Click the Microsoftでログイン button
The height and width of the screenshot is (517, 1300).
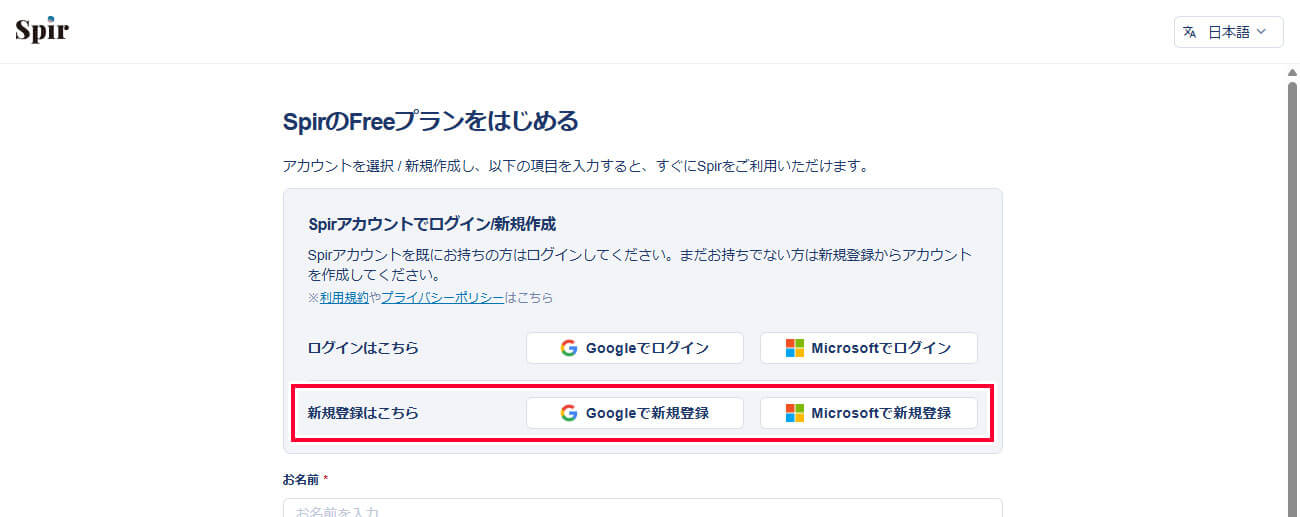click(869, 348)
